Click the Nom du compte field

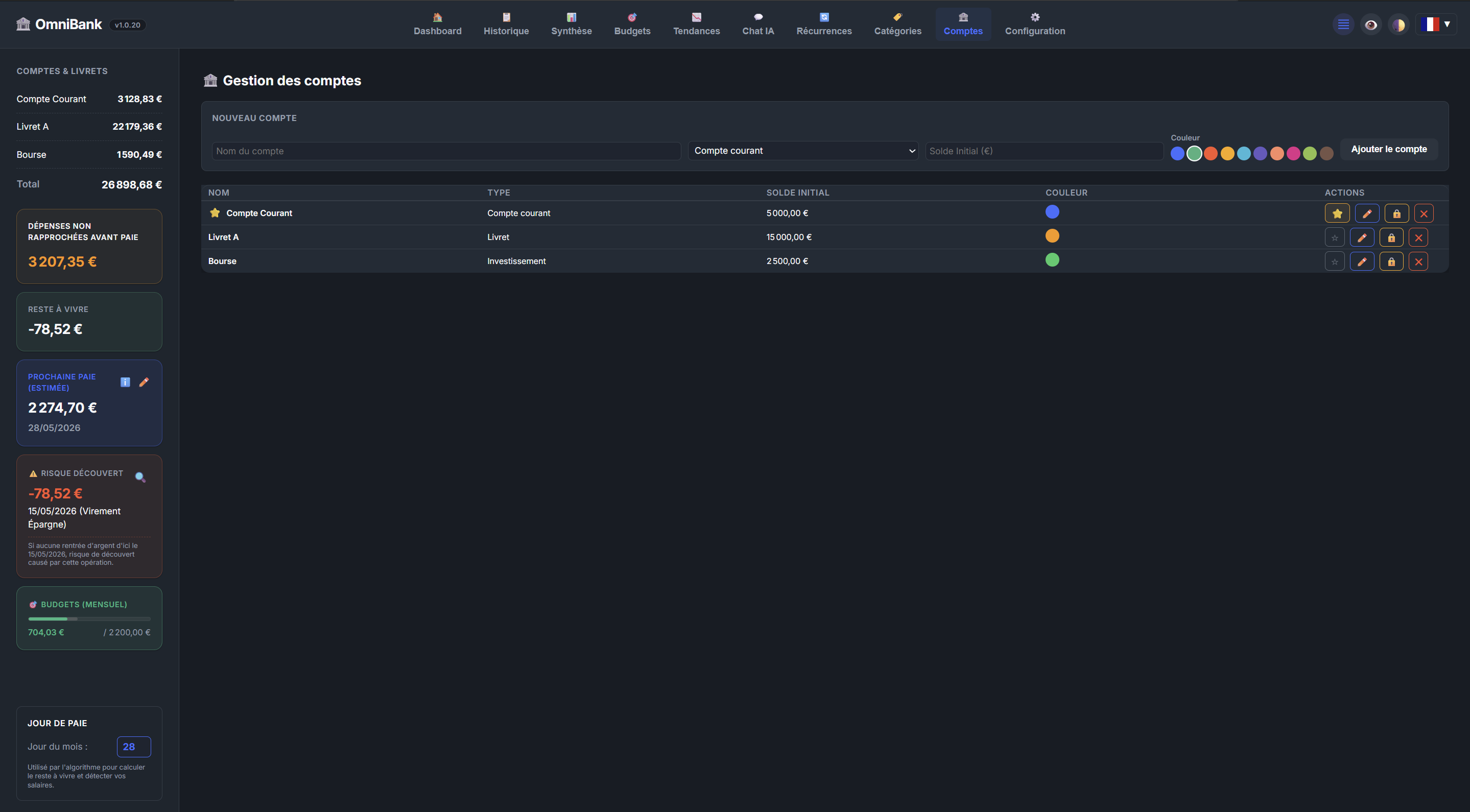point(446,151)
